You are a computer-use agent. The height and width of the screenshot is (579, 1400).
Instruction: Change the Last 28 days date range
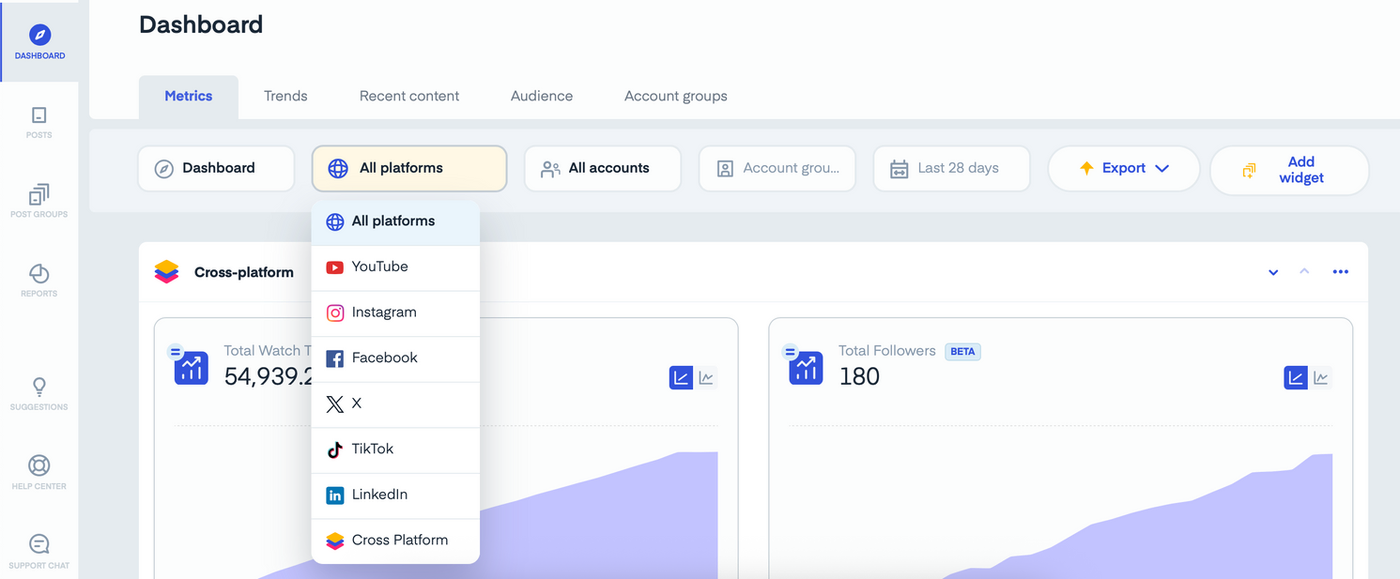[951, 168]
